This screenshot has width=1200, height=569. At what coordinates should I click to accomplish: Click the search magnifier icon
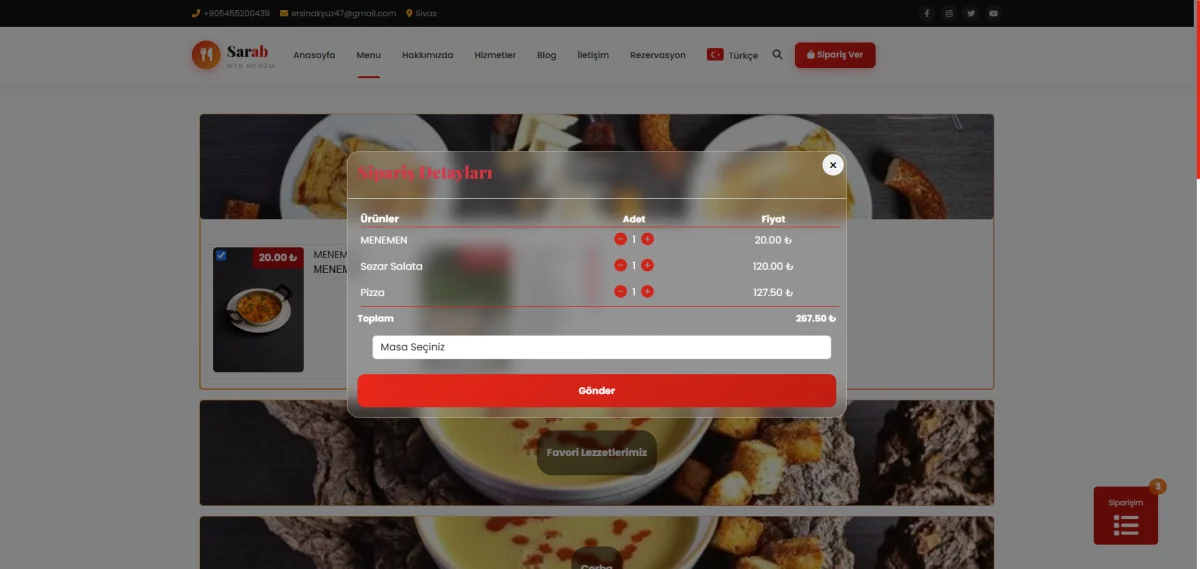pyautogui.click(x=777, y=55)
